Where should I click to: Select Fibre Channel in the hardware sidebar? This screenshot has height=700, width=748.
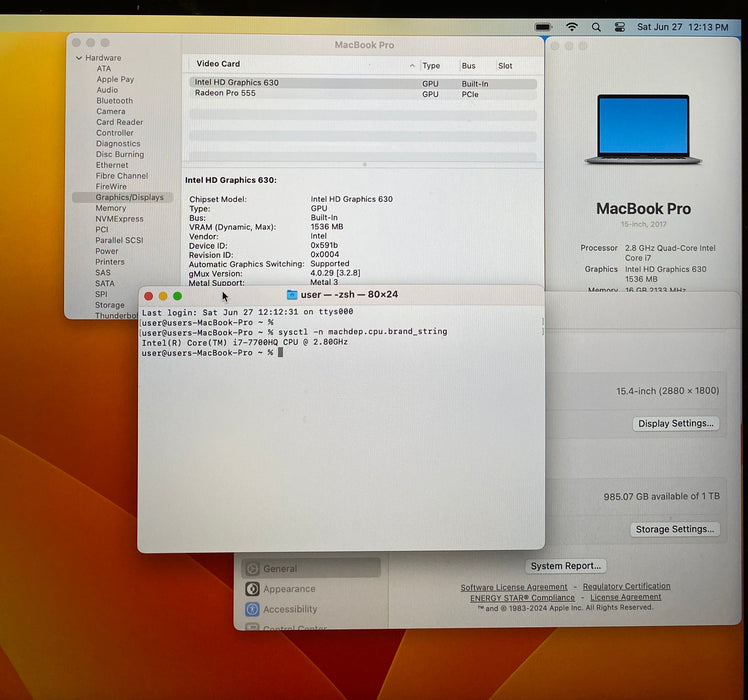tap(122, 176)
